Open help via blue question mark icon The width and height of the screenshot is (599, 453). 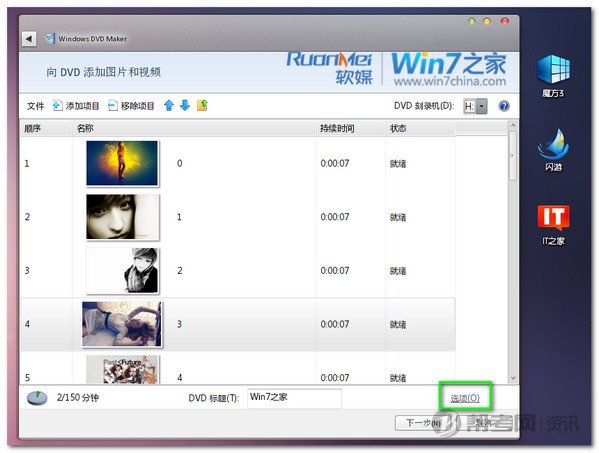[x=504, y=106]
